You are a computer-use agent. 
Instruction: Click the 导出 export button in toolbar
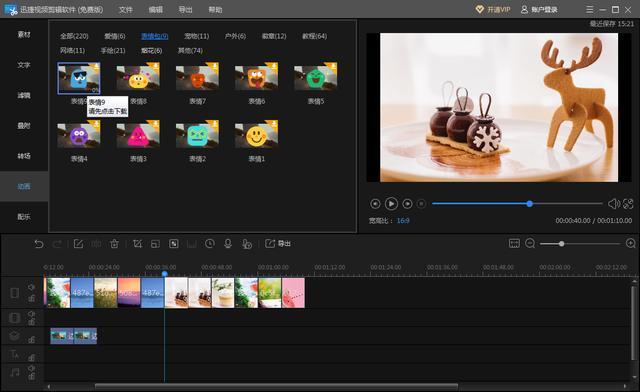click(278, 243)
